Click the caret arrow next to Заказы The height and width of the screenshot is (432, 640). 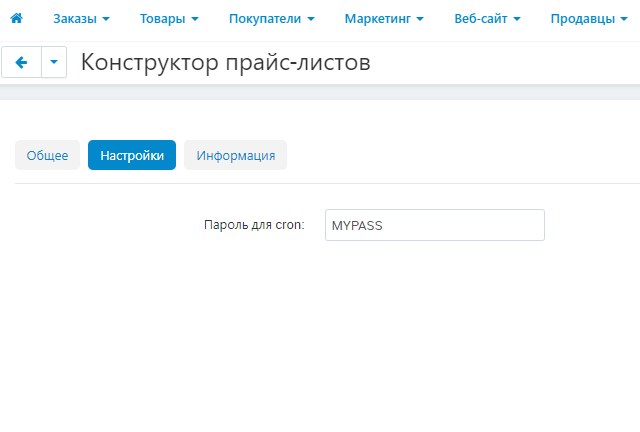pos(106,20)
